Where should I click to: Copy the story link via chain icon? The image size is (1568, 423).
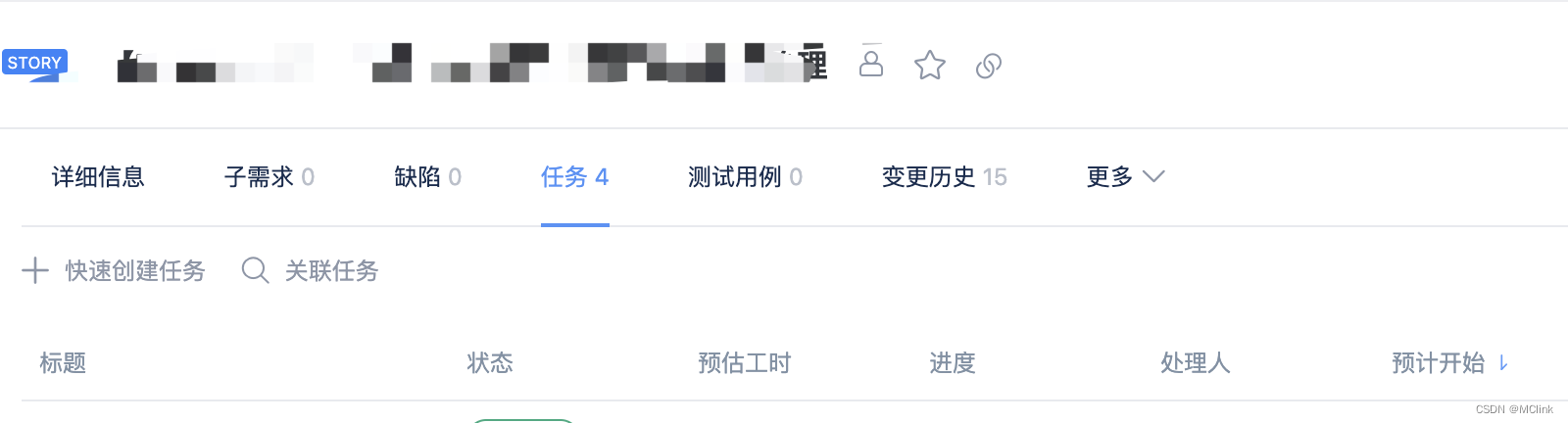pos(988,66)
